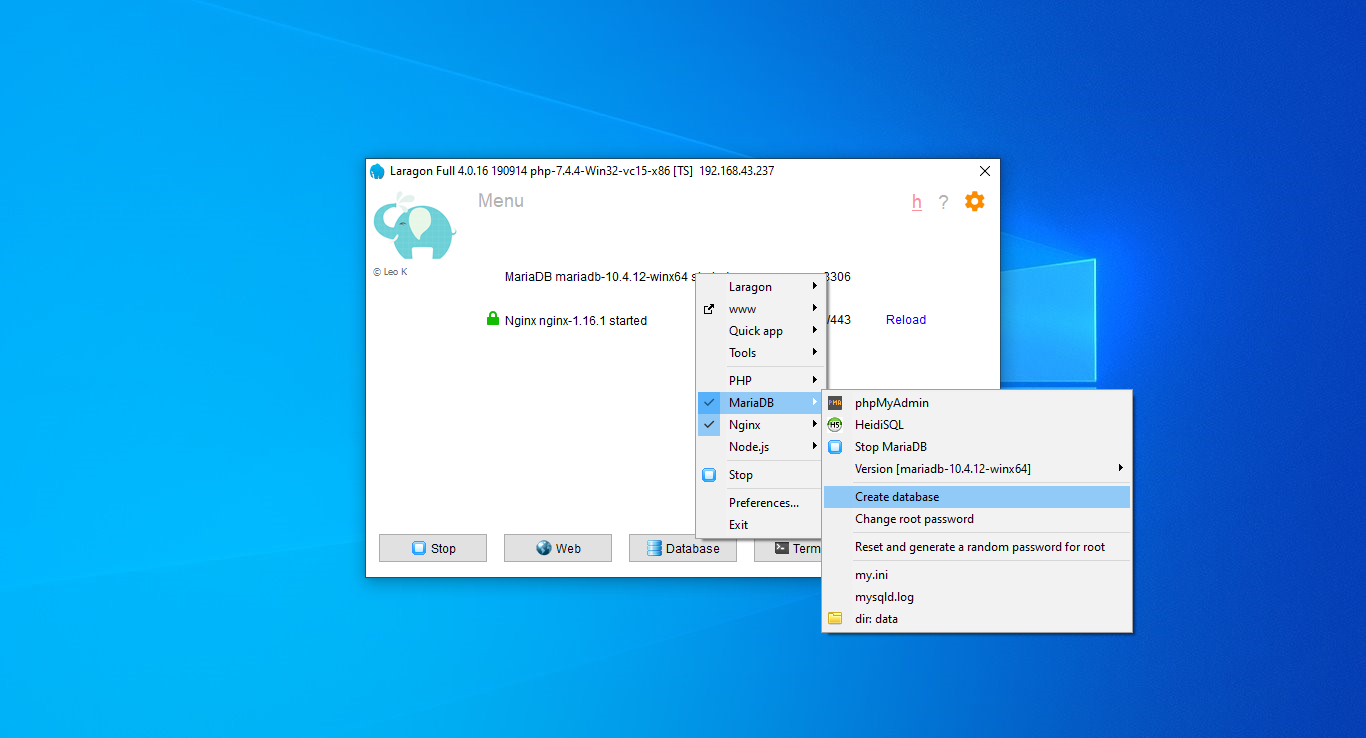Open phpMyAdmin from the MariaDB submenu

[890, 403]
